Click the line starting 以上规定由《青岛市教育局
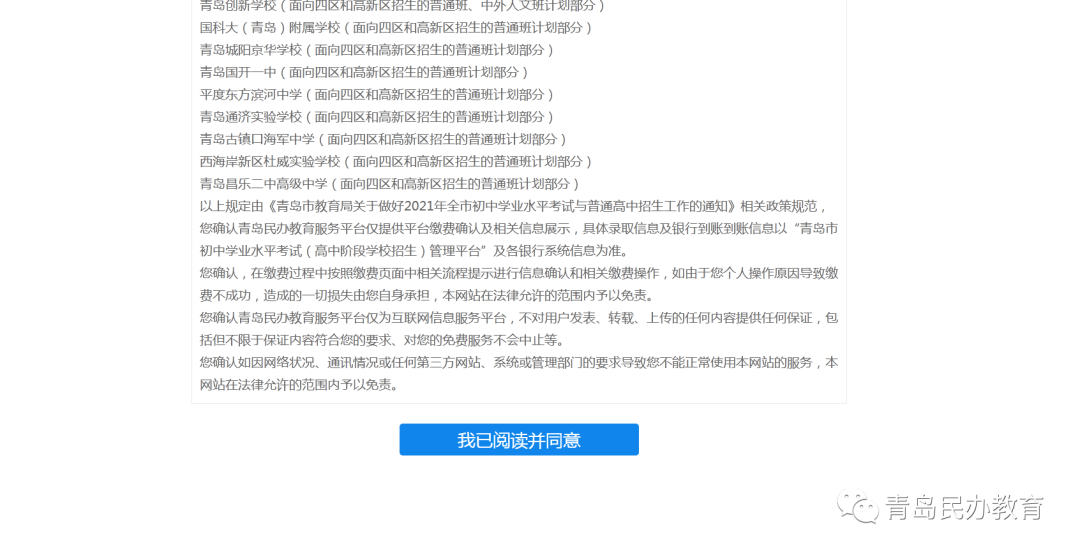The image size is (1080, 555). pos(515,206)
